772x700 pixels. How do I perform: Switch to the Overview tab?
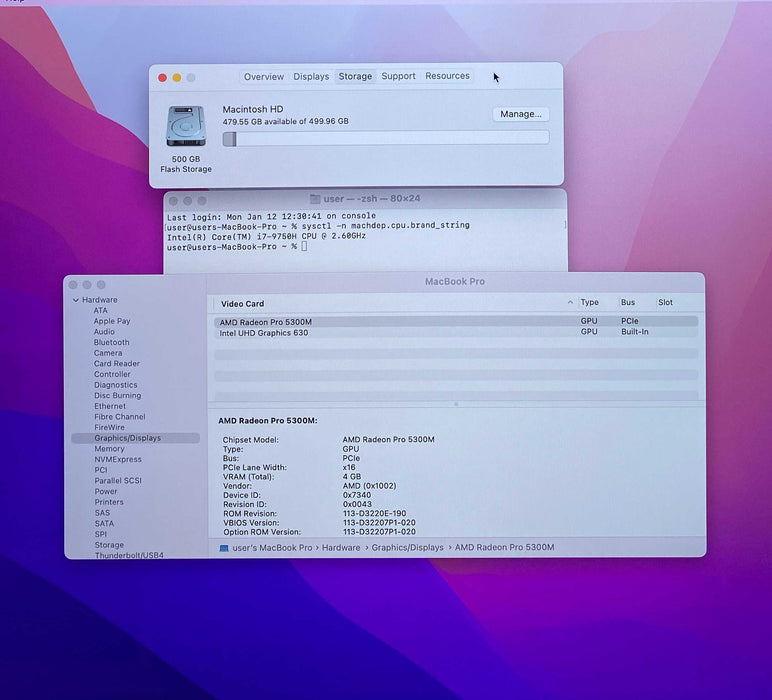[x=263, y=77]
